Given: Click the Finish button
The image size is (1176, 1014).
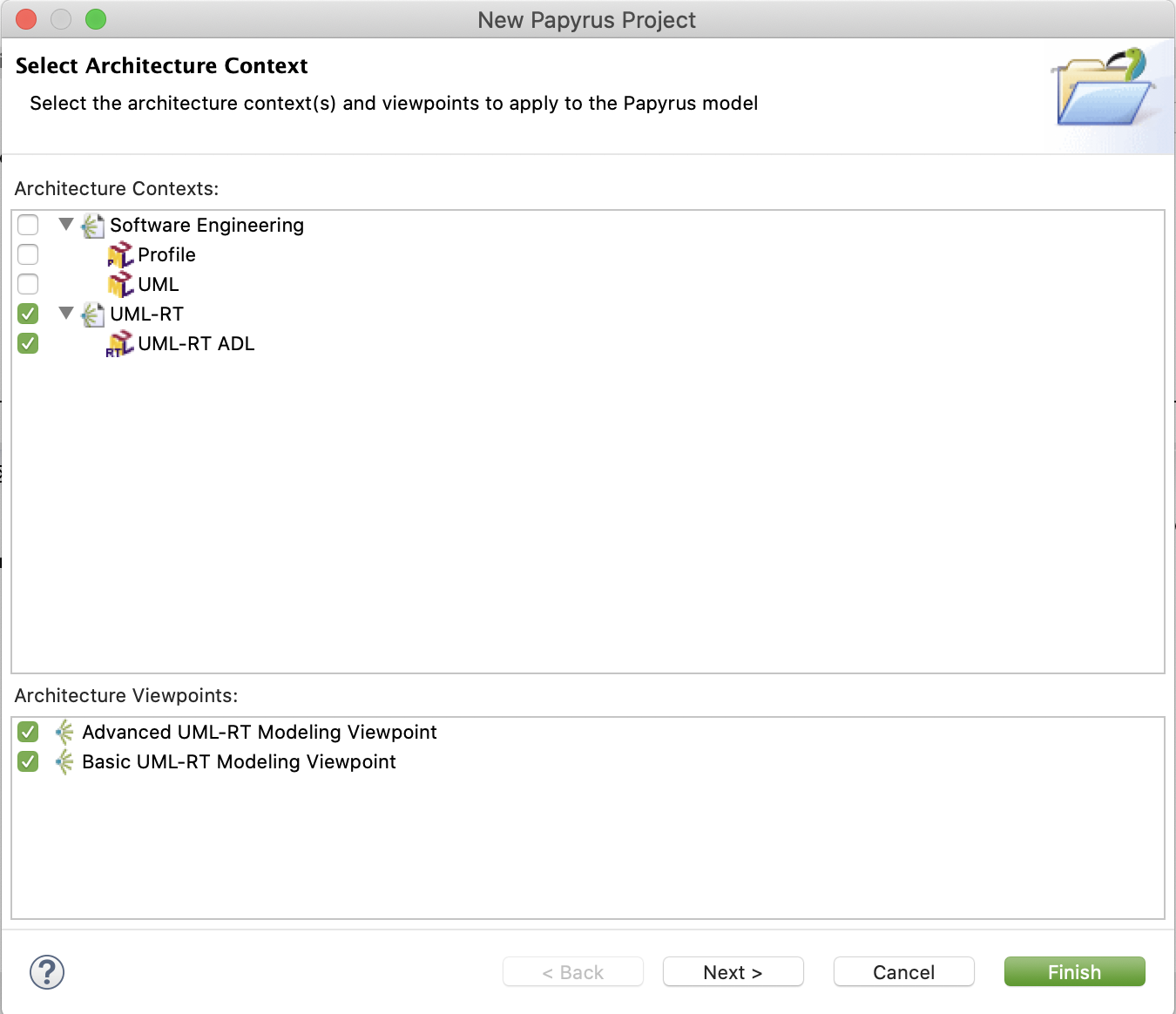Looking at the screenshot, I should click(1074, 972).
